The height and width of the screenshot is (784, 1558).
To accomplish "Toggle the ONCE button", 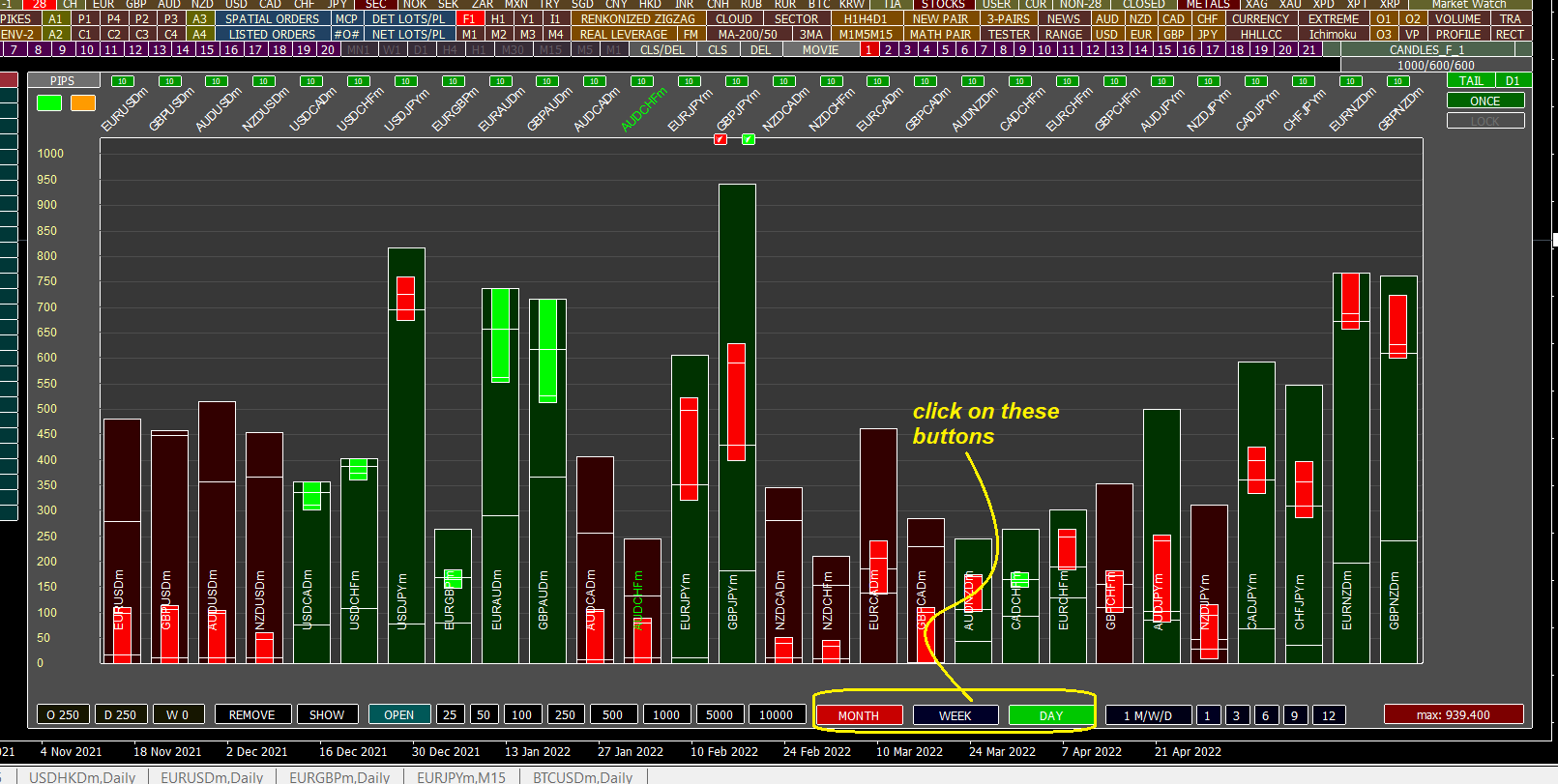I will coord(1485,101).
